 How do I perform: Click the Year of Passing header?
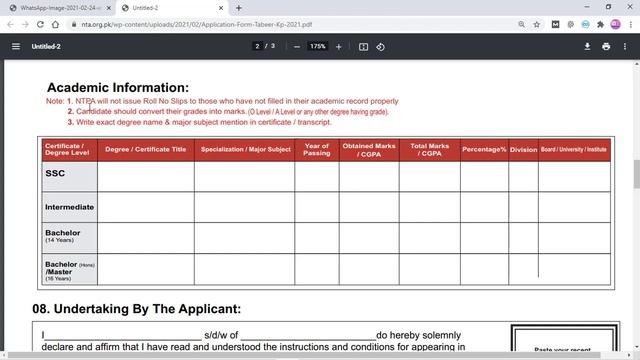pos(317,149)
